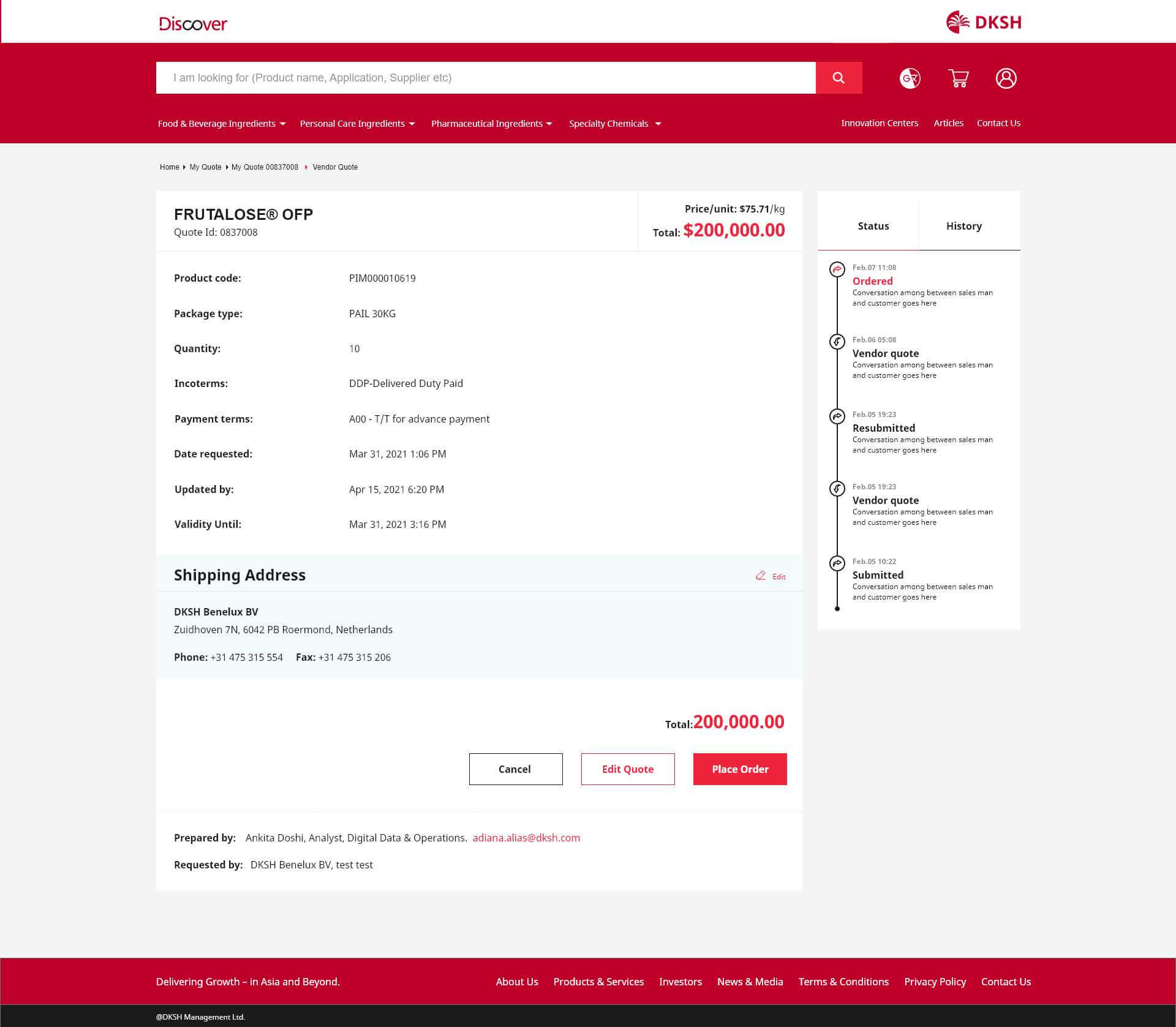Expand the Specialty Chemicals dropdown

[x=614, y=123]
